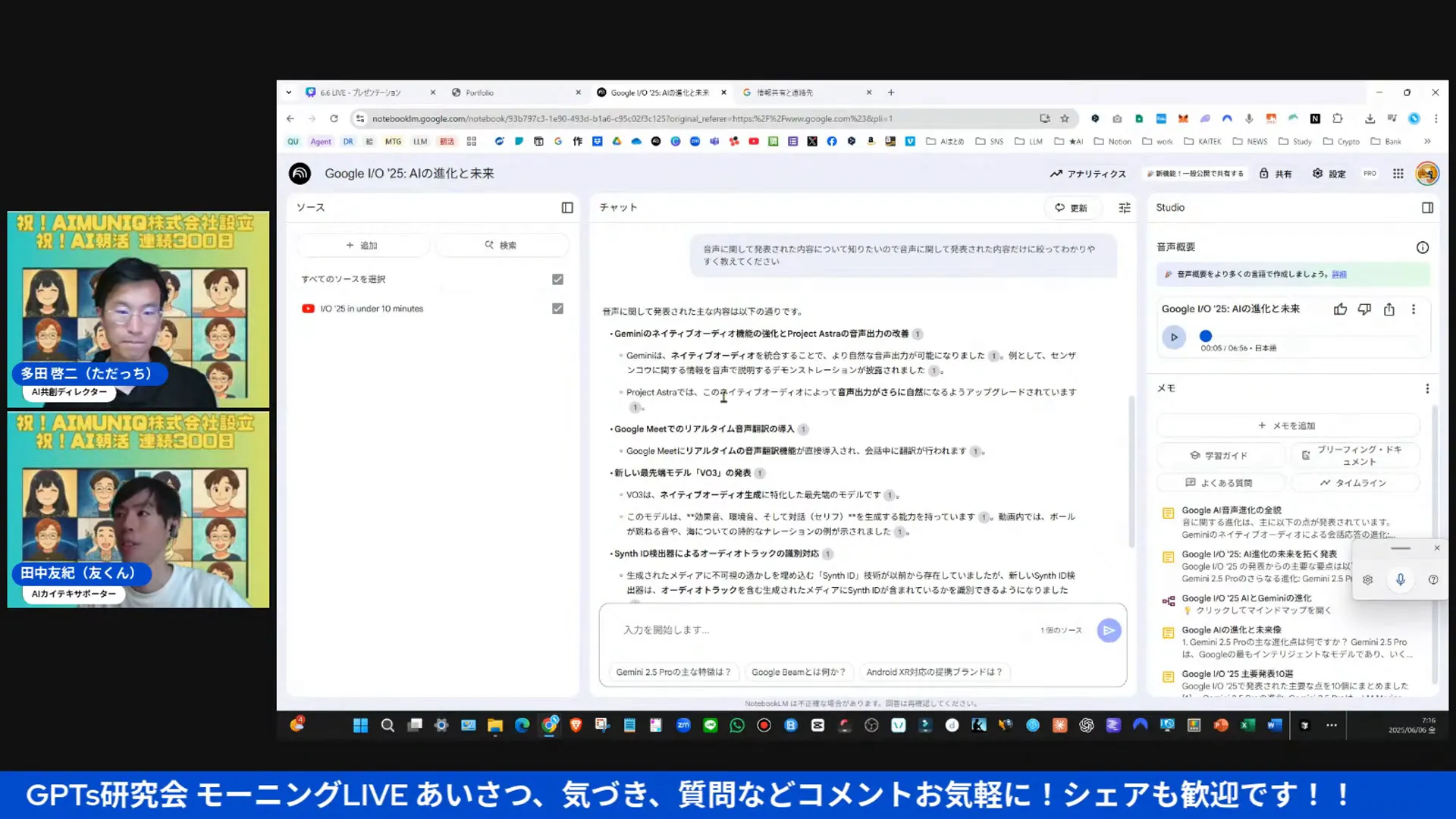
Task: Click the microphone in voice typing popup
Action: [1400, 580]
